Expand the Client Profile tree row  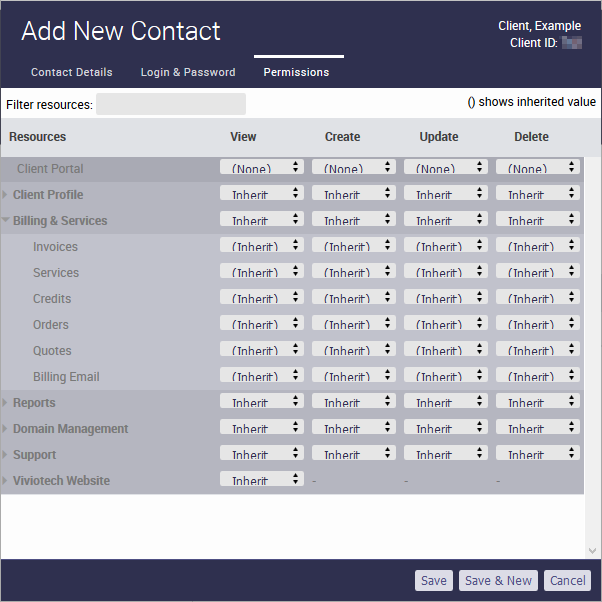pos(5,195)
